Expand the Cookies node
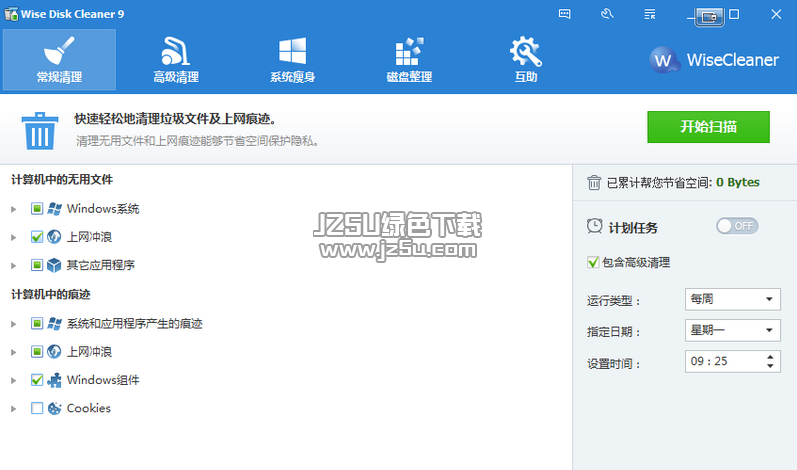This screenshot has height=470, width=797. [x=14, y=409]
